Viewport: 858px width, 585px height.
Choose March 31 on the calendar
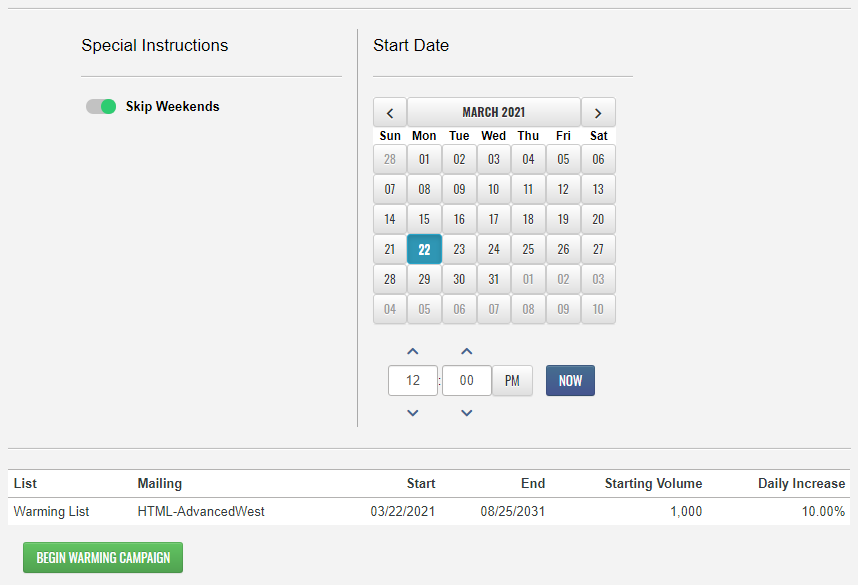[494, 279]
